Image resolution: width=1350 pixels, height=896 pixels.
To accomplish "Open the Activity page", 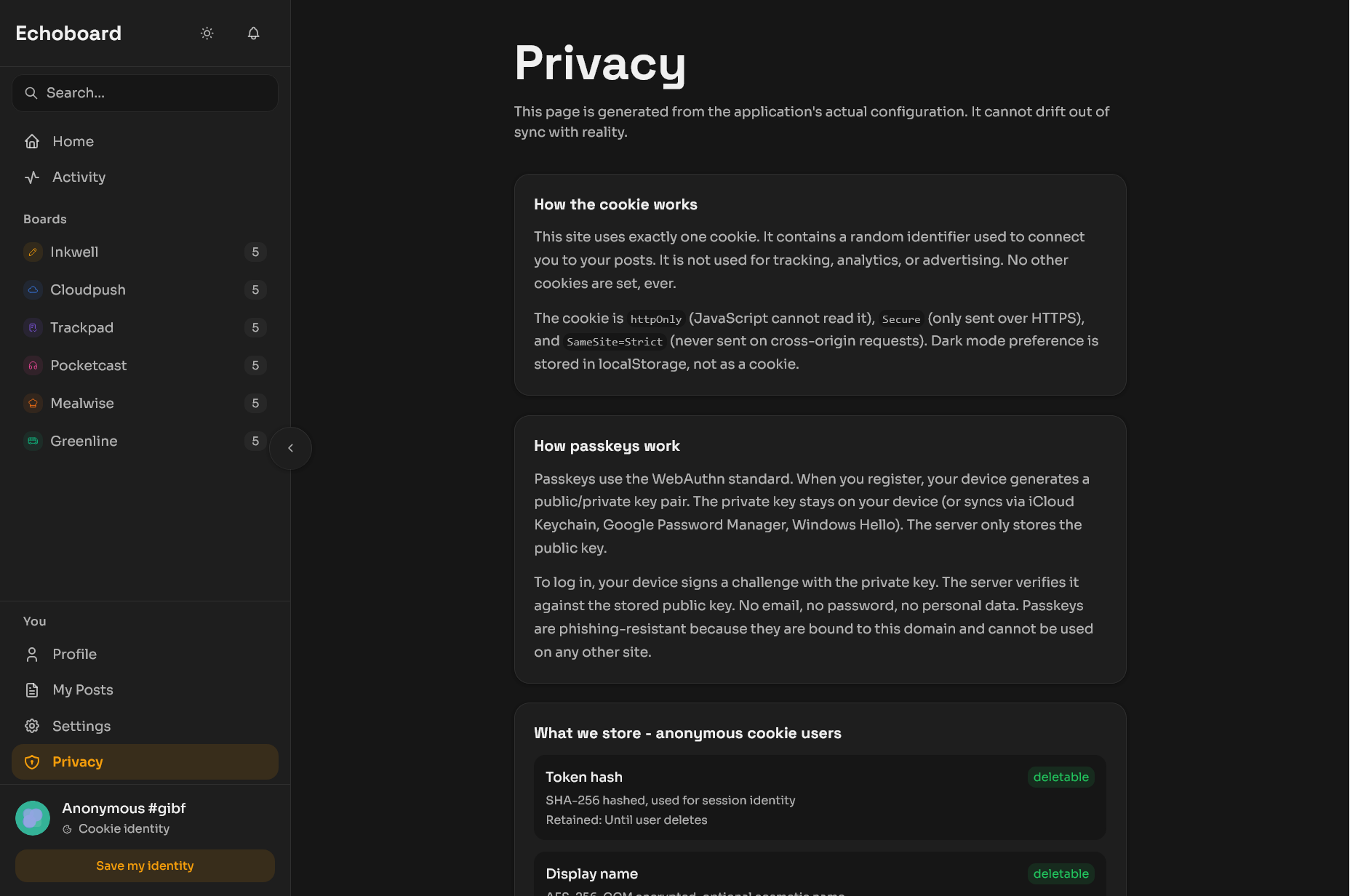I will point(79,177).
